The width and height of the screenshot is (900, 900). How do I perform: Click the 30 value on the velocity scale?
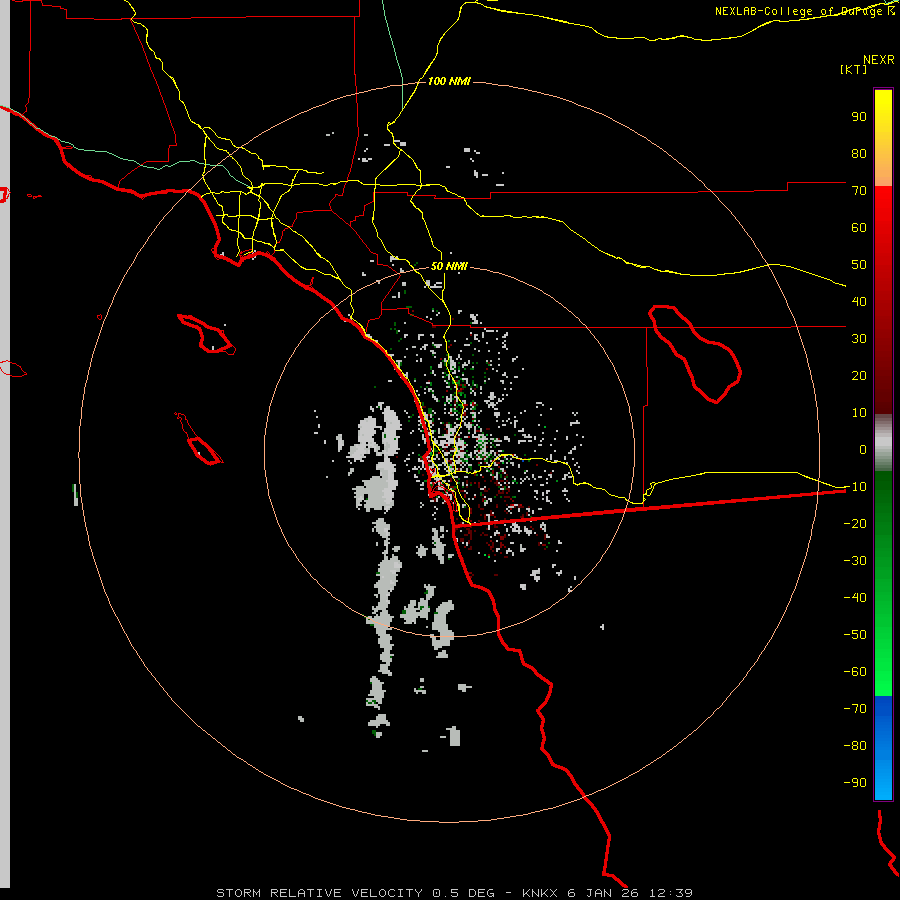click(859, 339)
